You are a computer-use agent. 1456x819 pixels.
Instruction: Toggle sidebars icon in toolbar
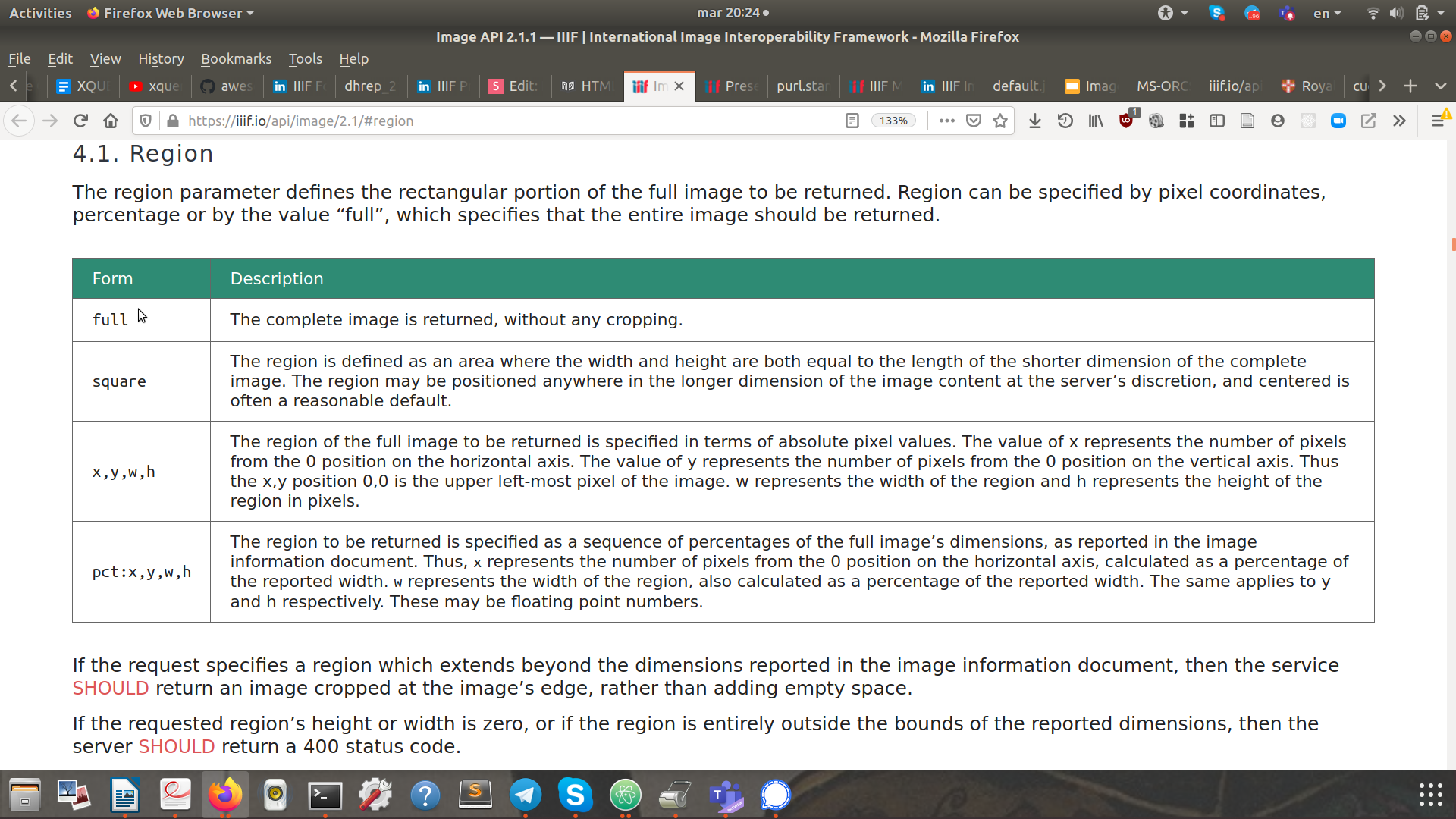(x=1217, y=121)
